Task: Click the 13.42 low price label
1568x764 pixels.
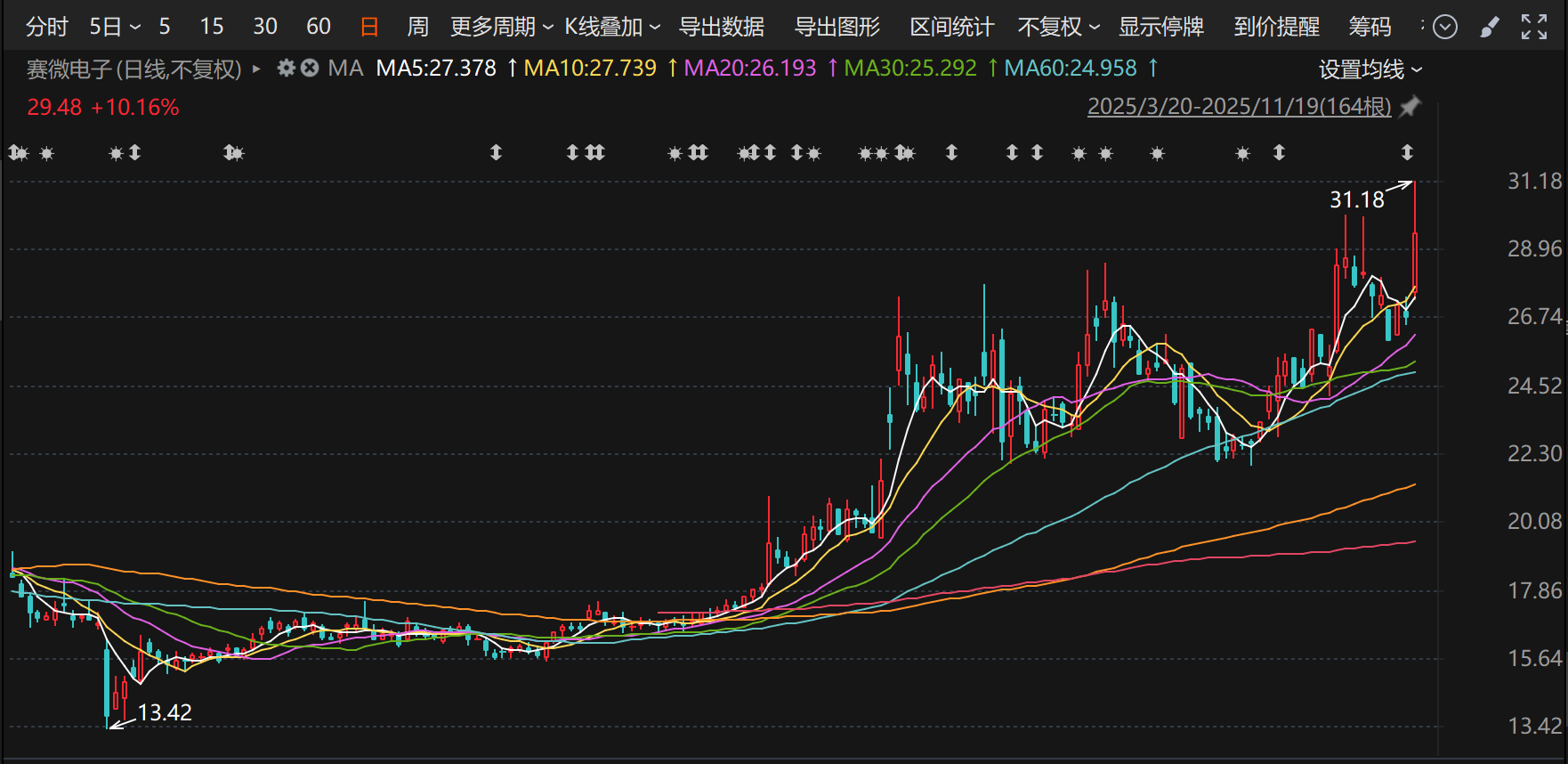Action: tap(165, 712)
